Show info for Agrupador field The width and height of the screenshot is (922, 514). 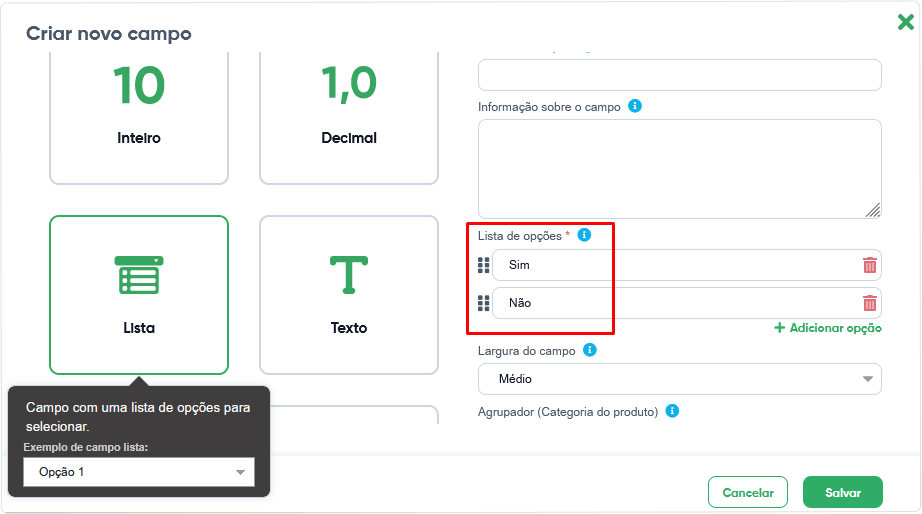click(x=672, y=410)
